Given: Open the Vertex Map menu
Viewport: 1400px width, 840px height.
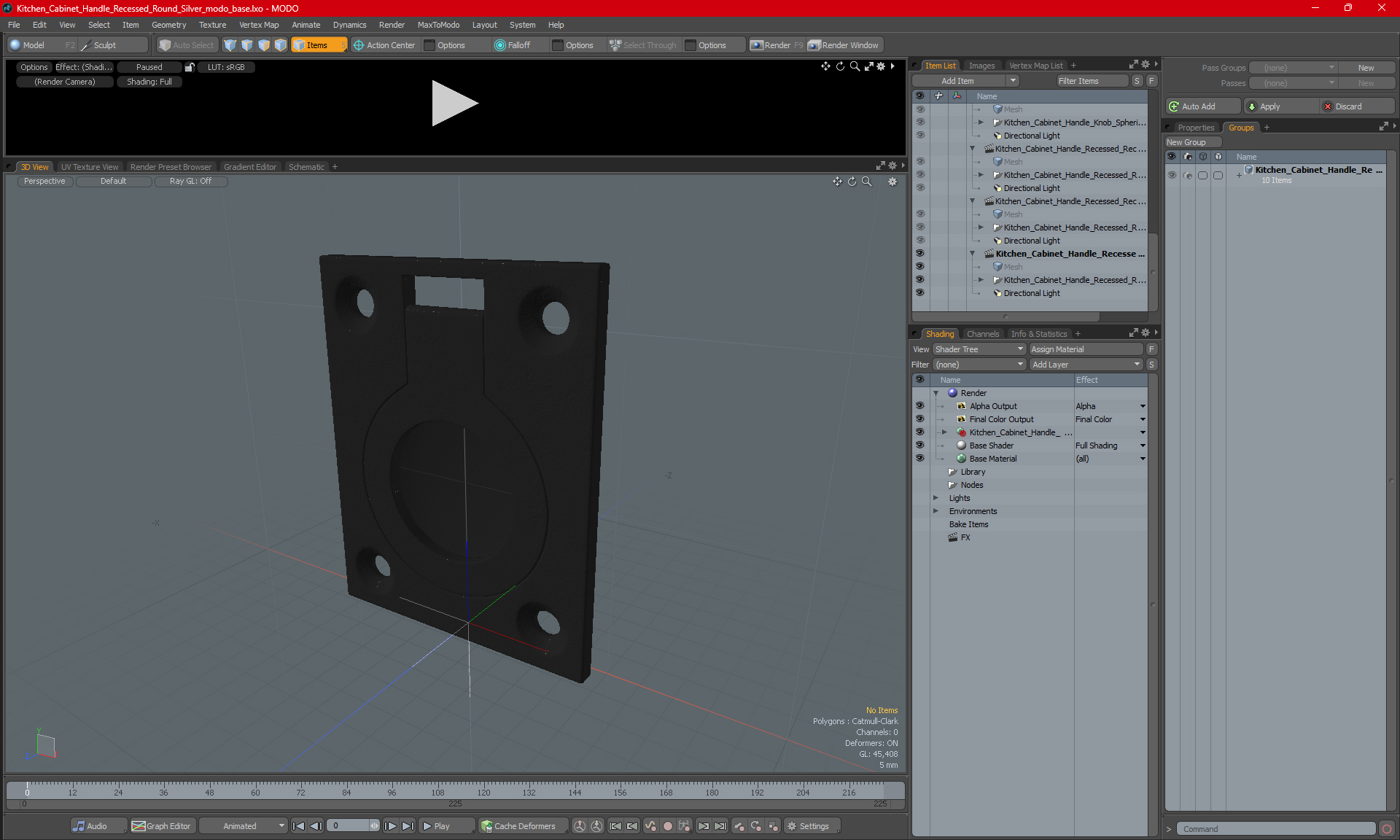Looking at the screenshot, I should (259, 25).
